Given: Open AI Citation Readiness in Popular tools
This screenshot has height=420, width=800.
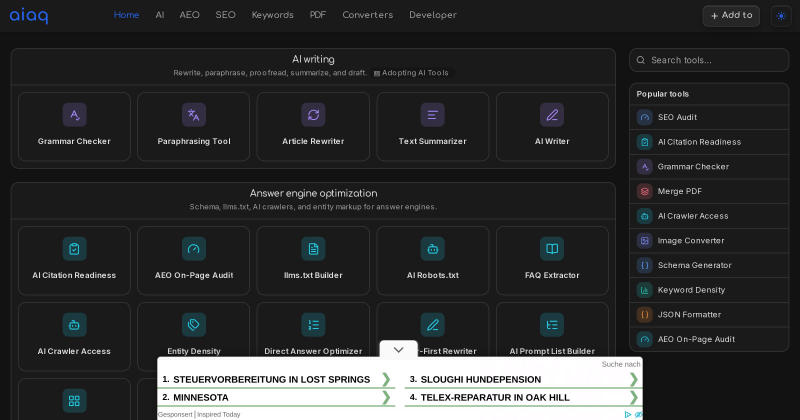Looking at the screenshot, I should [709, 142].
